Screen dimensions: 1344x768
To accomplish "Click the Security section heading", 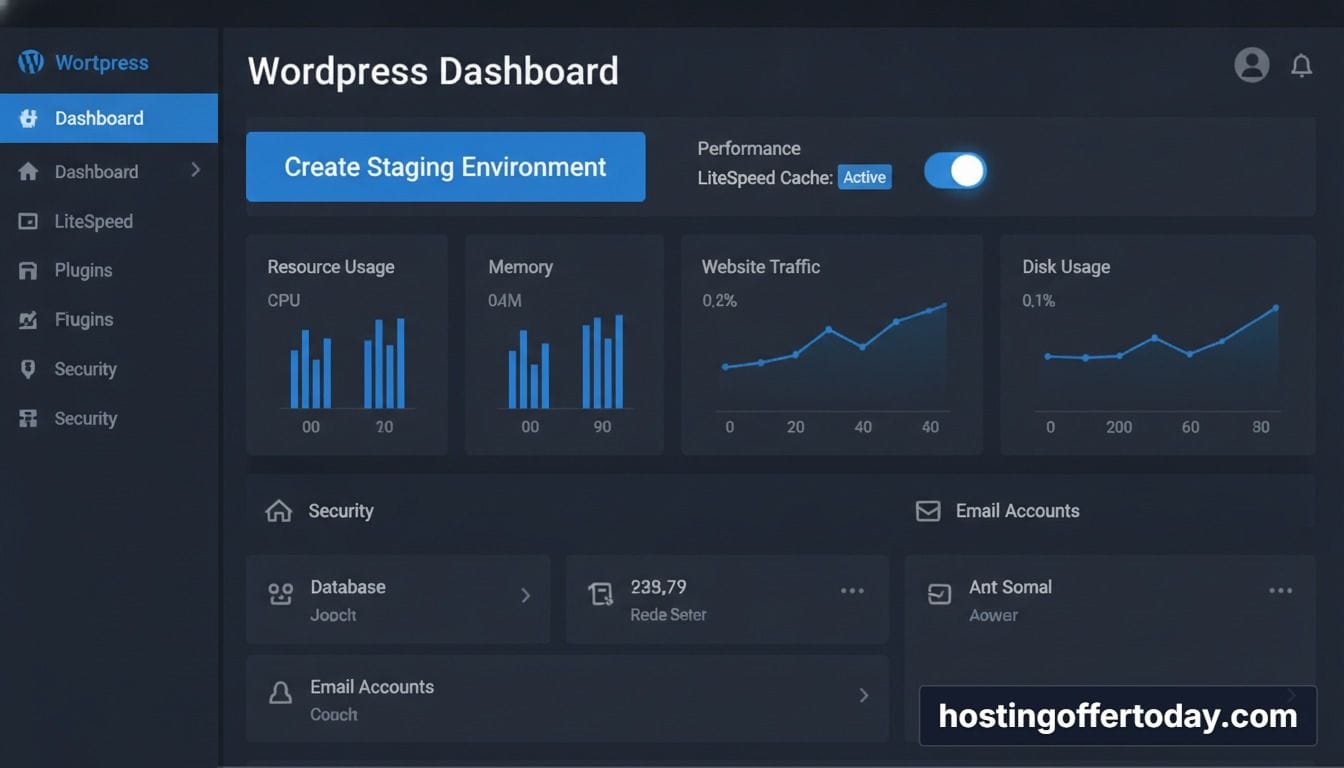I will [x=340, y=511].
